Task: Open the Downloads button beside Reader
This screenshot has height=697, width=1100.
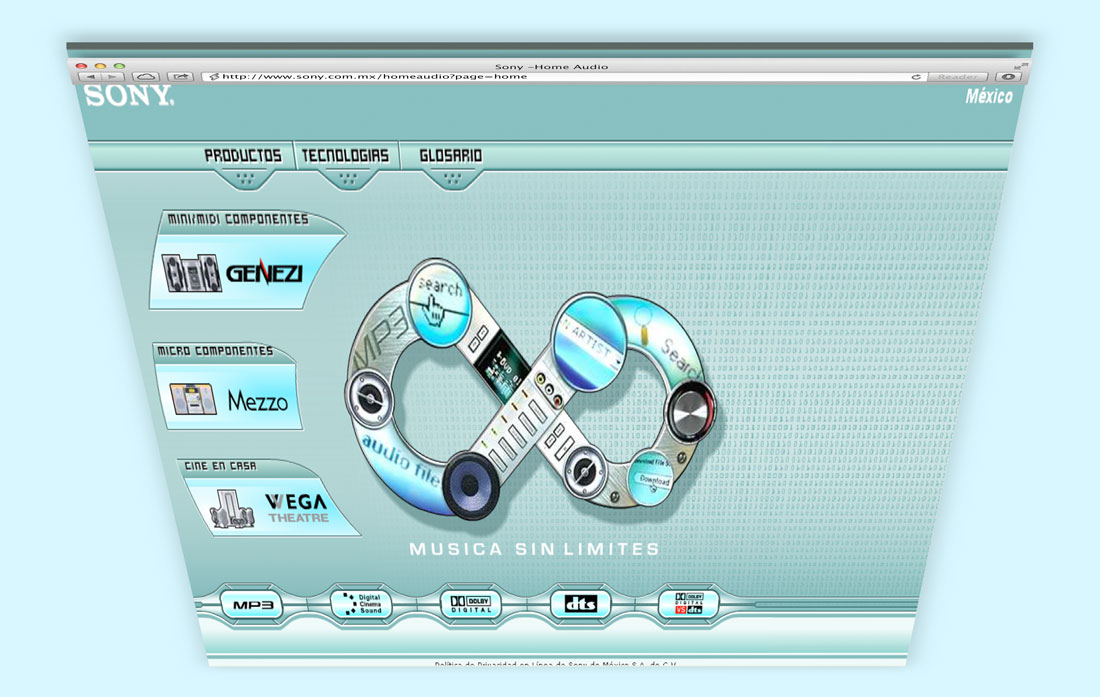Action: click(x=1008, y=76)
